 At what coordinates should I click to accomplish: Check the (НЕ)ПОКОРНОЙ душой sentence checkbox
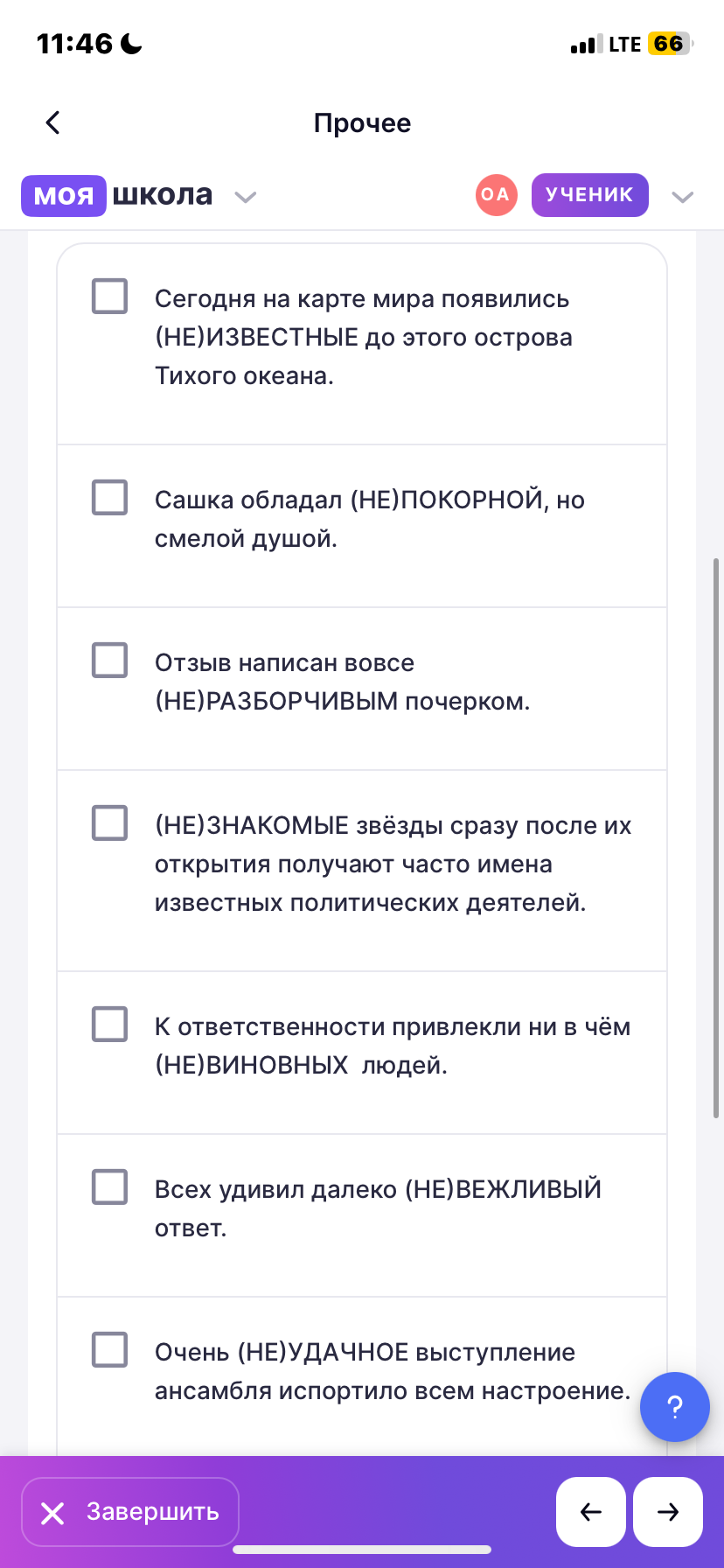[110, 497]
